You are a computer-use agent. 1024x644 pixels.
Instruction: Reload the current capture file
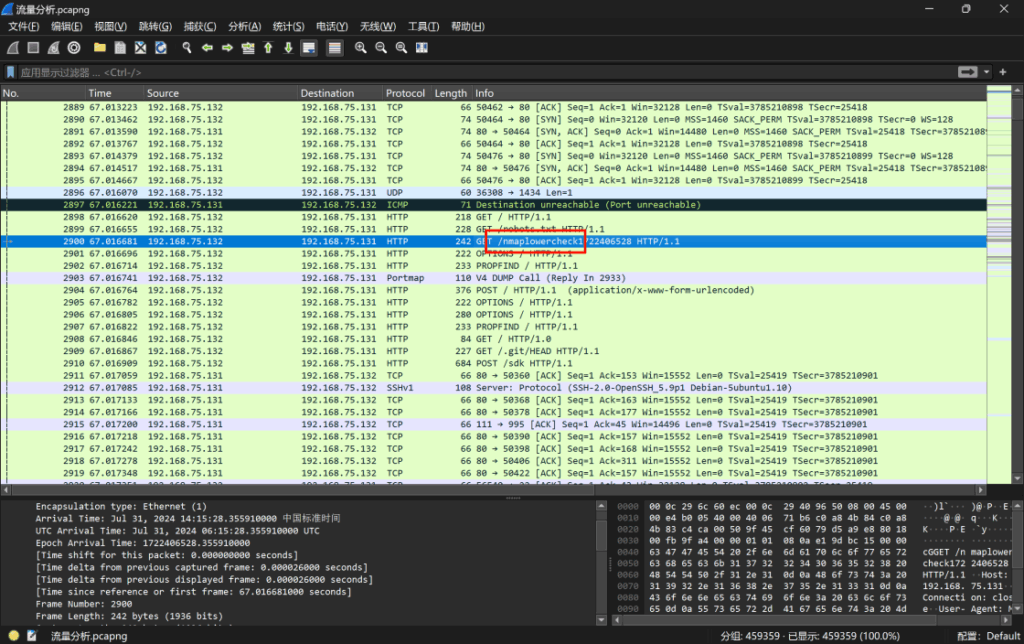click(160, 48)
